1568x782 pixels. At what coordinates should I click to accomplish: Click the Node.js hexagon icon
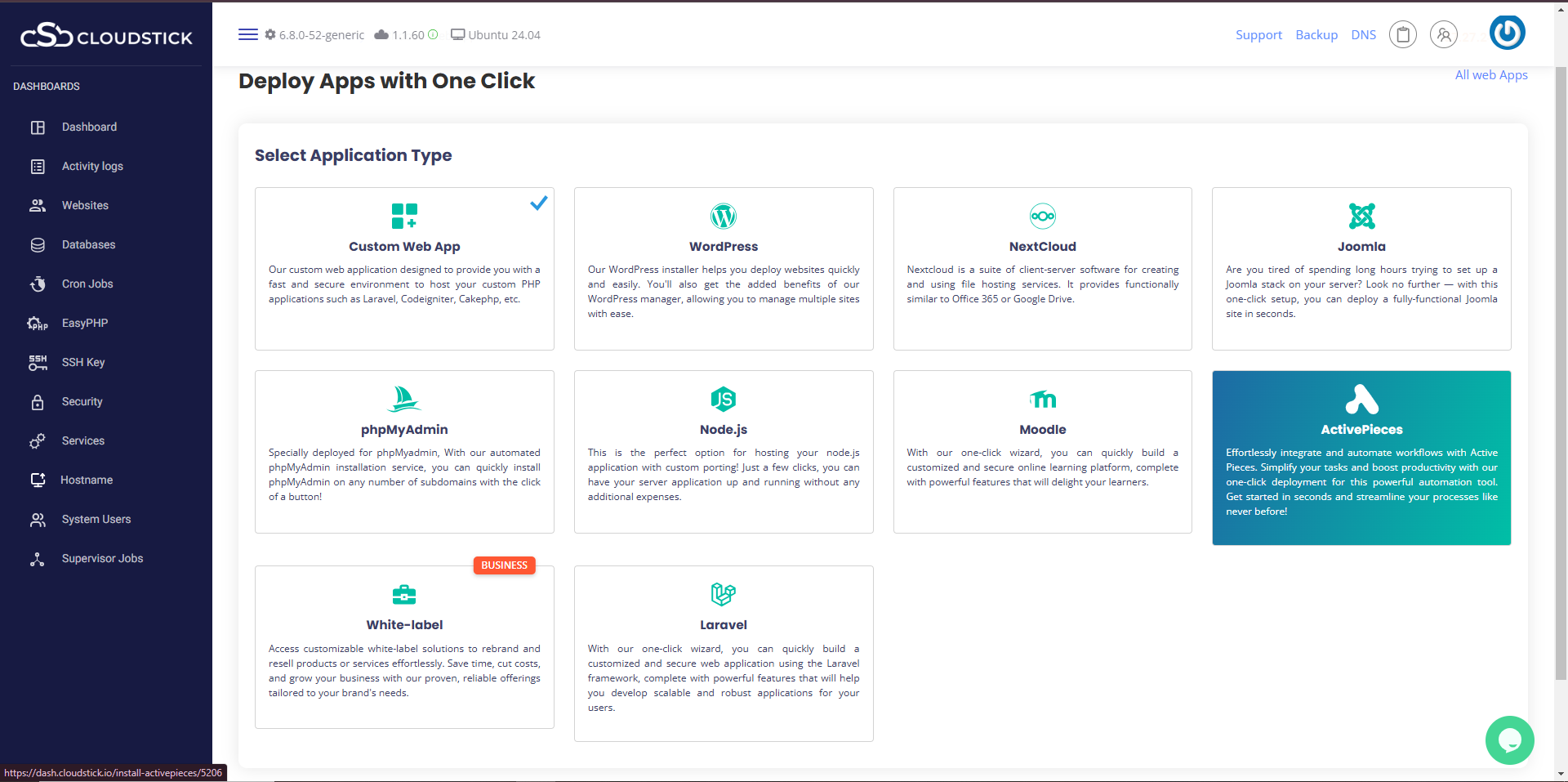click(x=723, y=399)
